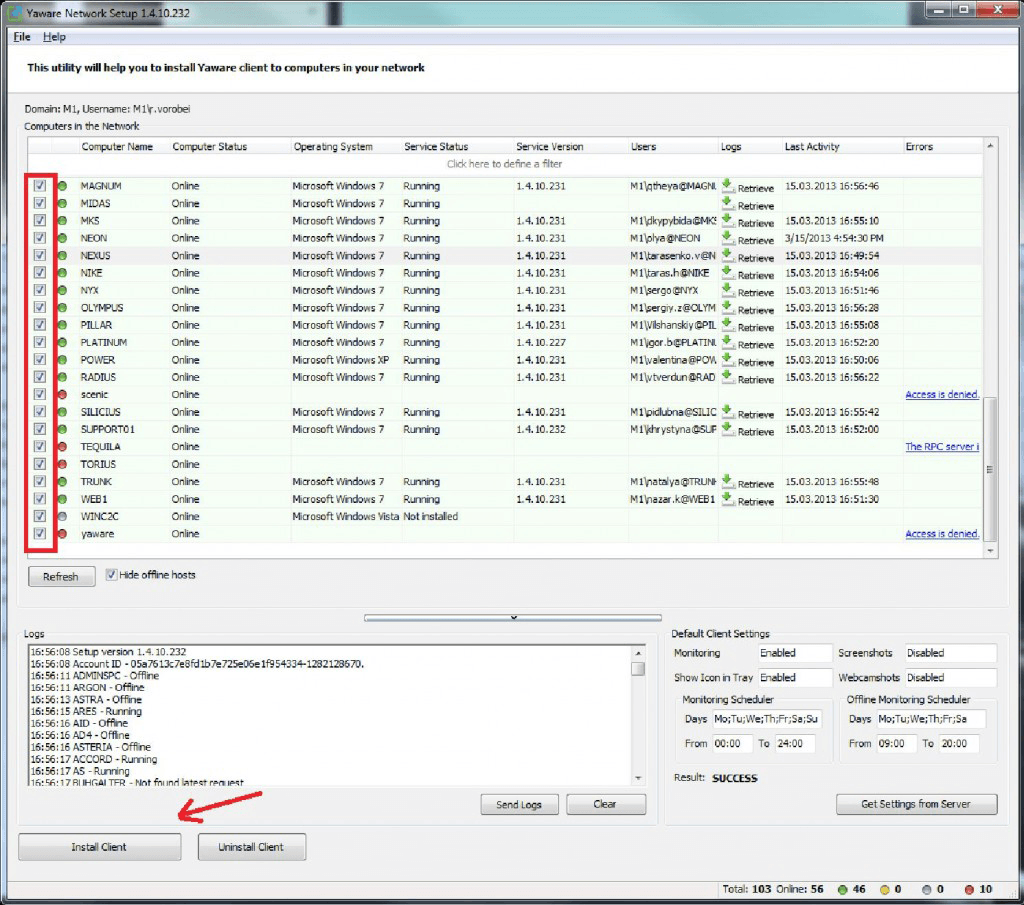Open Monitoring Scheduler Days dropdown
1024x905 pixels.
(767, 719)
